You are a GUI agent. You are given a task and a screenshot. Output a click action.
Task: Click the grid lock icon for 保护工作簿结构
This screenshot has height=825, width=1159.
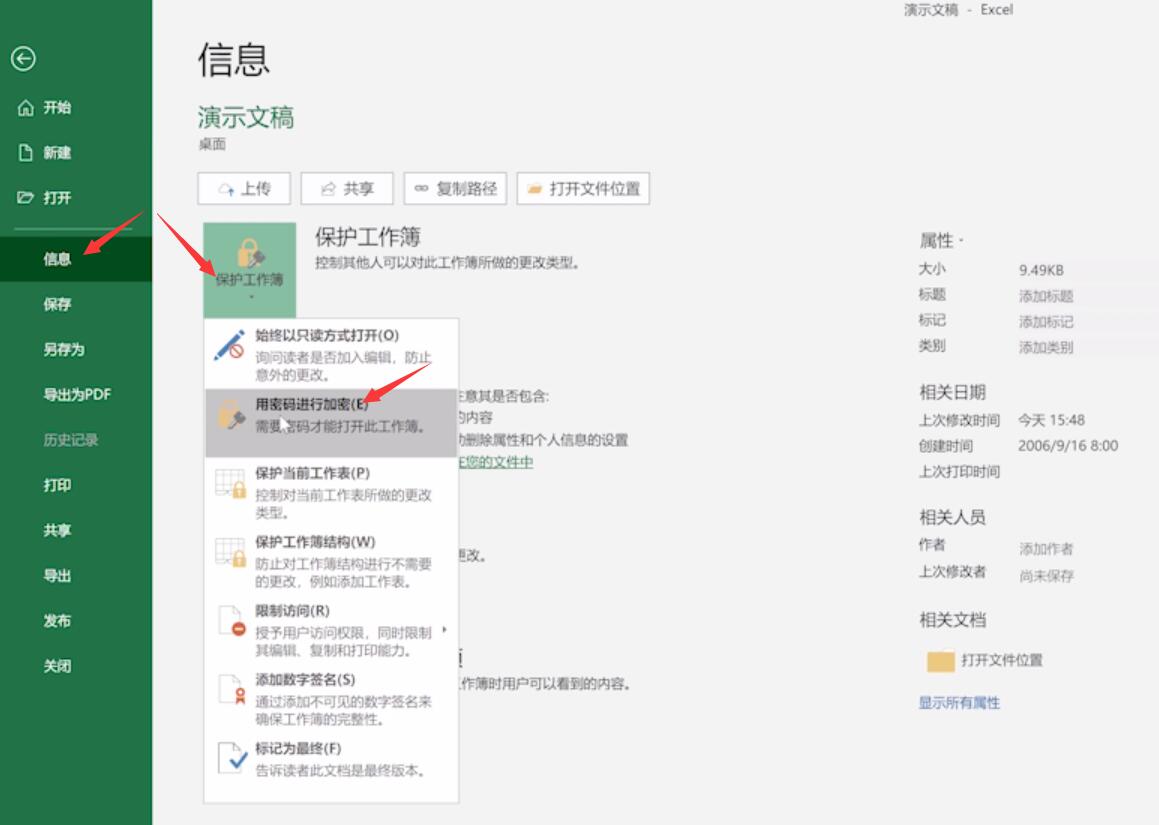coord(231,552)
